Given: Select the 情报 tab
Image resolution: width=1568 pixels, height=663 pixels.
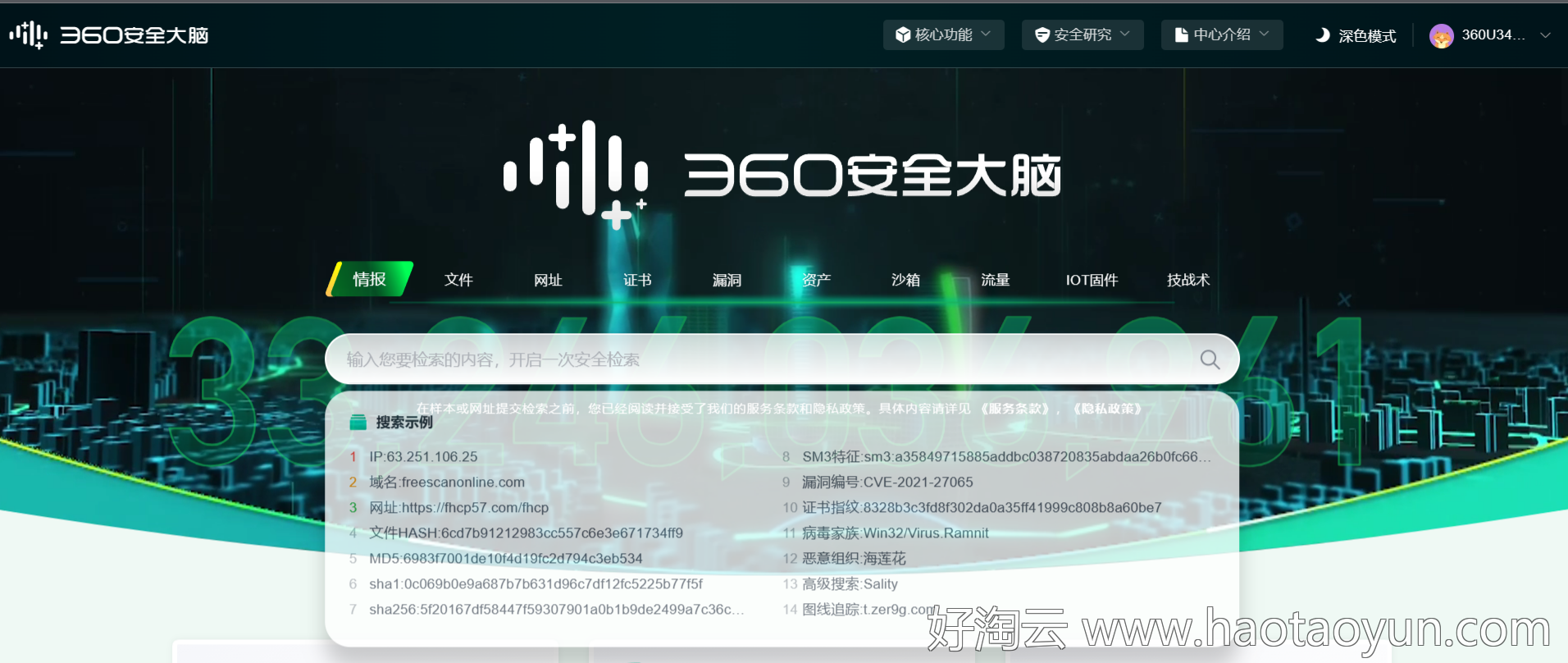Looking at the screenshot, I should coord(369,279).
